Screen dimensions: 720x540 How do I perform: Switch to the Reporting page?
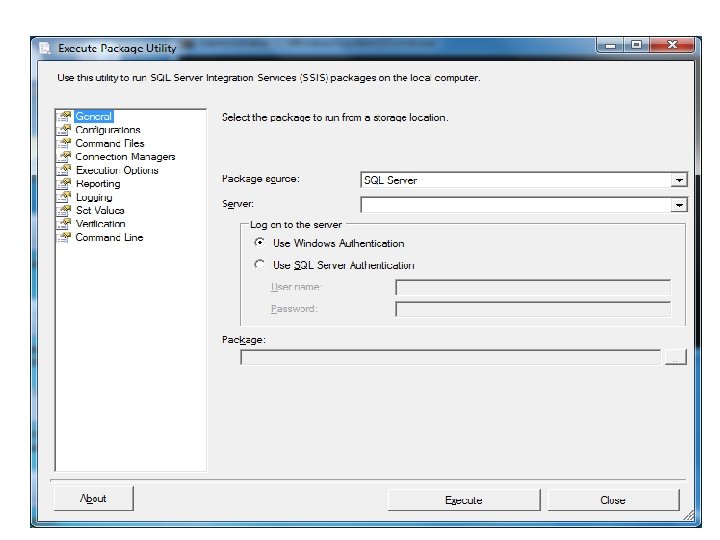click(98, 184)
